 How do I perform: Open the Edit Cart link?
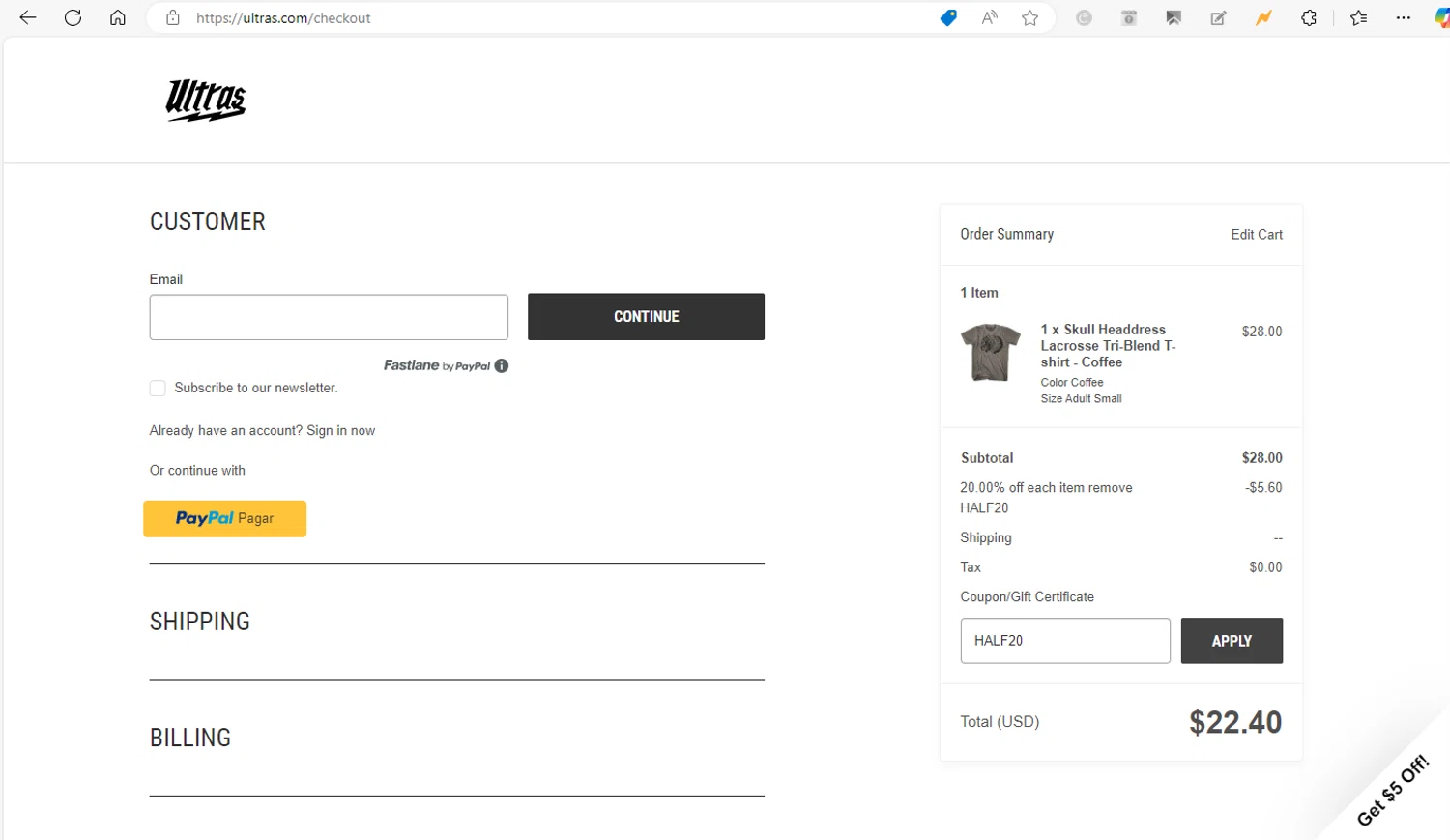click(1257, 234)
